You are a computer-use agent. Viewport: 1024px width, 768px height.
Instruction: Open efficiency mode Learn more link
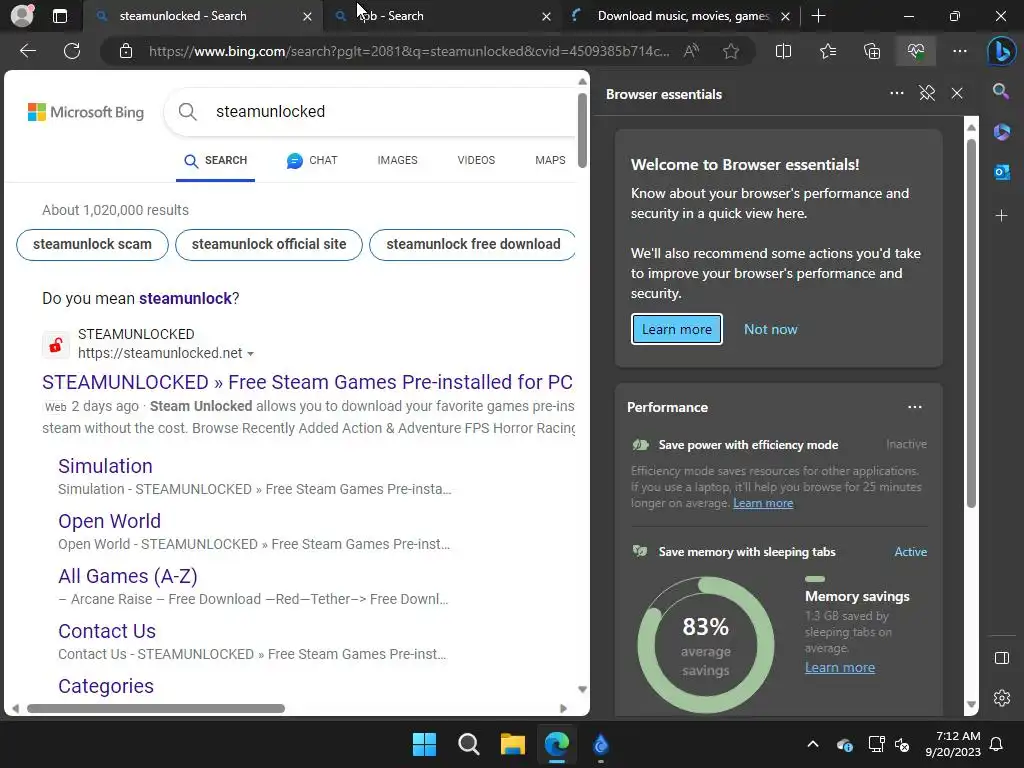[x=763, y=503]
